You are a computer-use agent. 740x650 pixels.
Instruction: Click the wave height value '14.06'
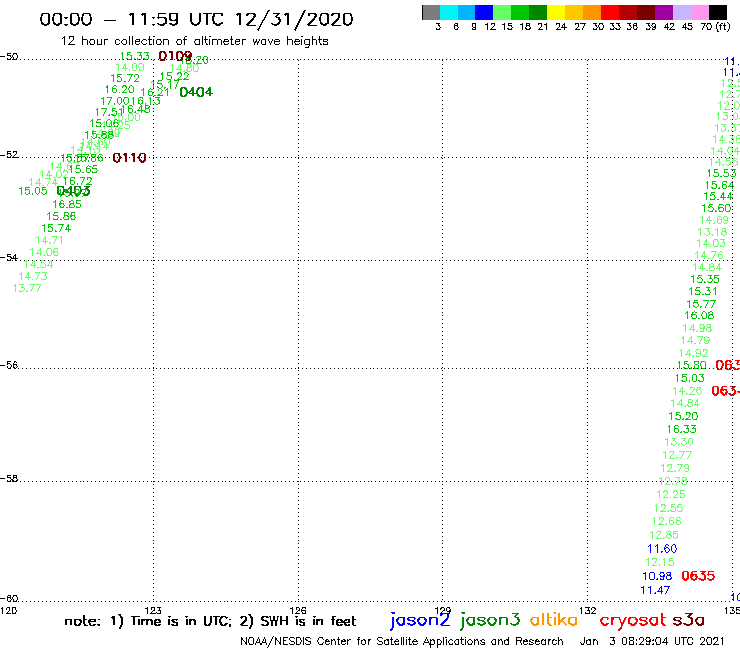tap(44, 252)
